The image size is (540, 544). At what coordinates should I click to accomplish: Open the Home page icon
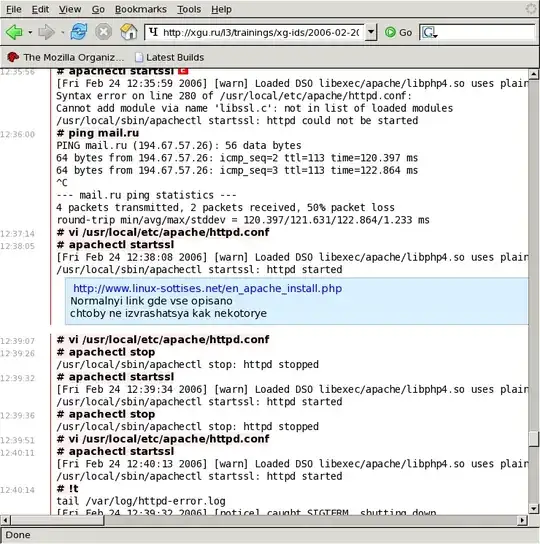(x=128, y=32)
